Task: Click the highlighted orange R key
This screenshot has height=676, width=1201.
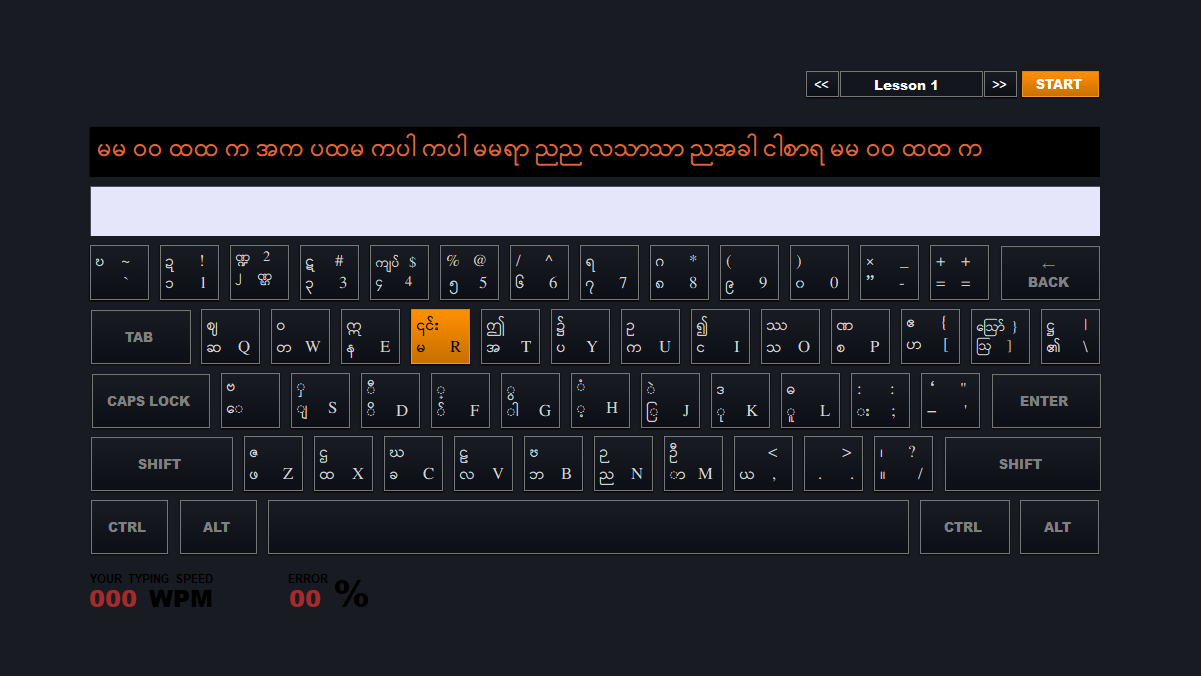Action: 440,336
